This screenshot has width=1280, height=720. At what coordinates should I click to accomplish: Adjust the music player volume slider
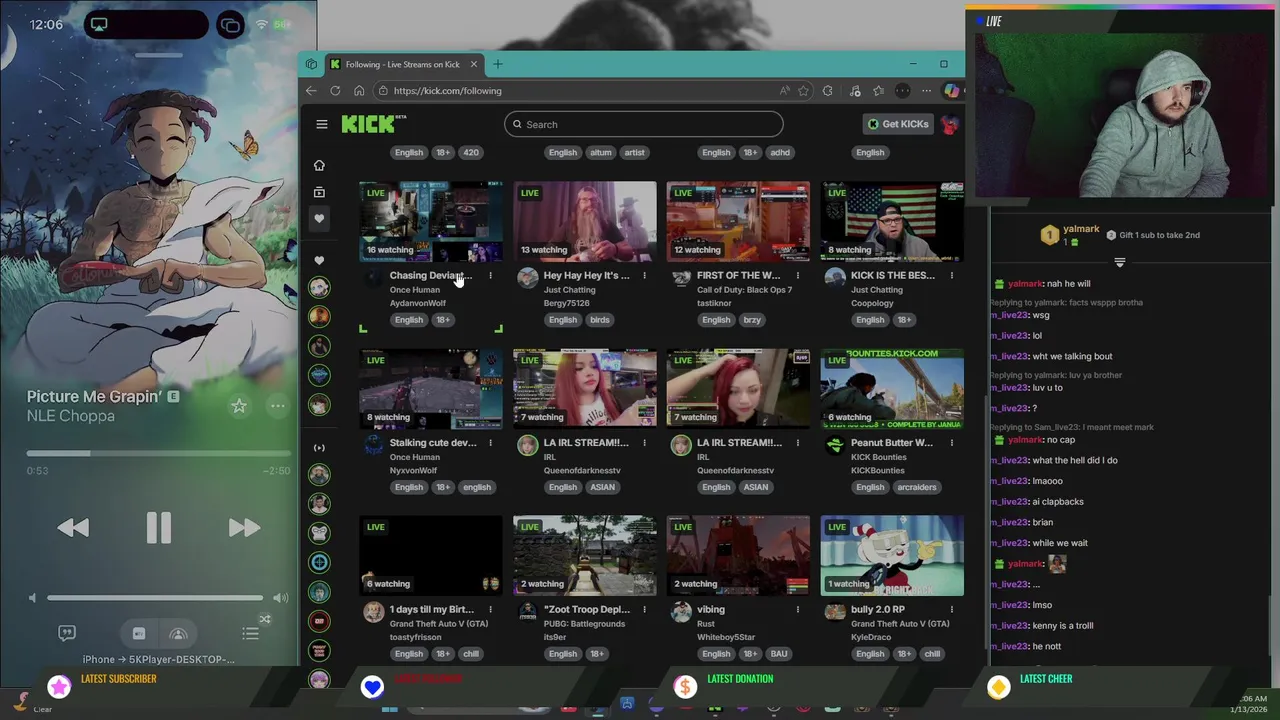[x=155, y=598]
